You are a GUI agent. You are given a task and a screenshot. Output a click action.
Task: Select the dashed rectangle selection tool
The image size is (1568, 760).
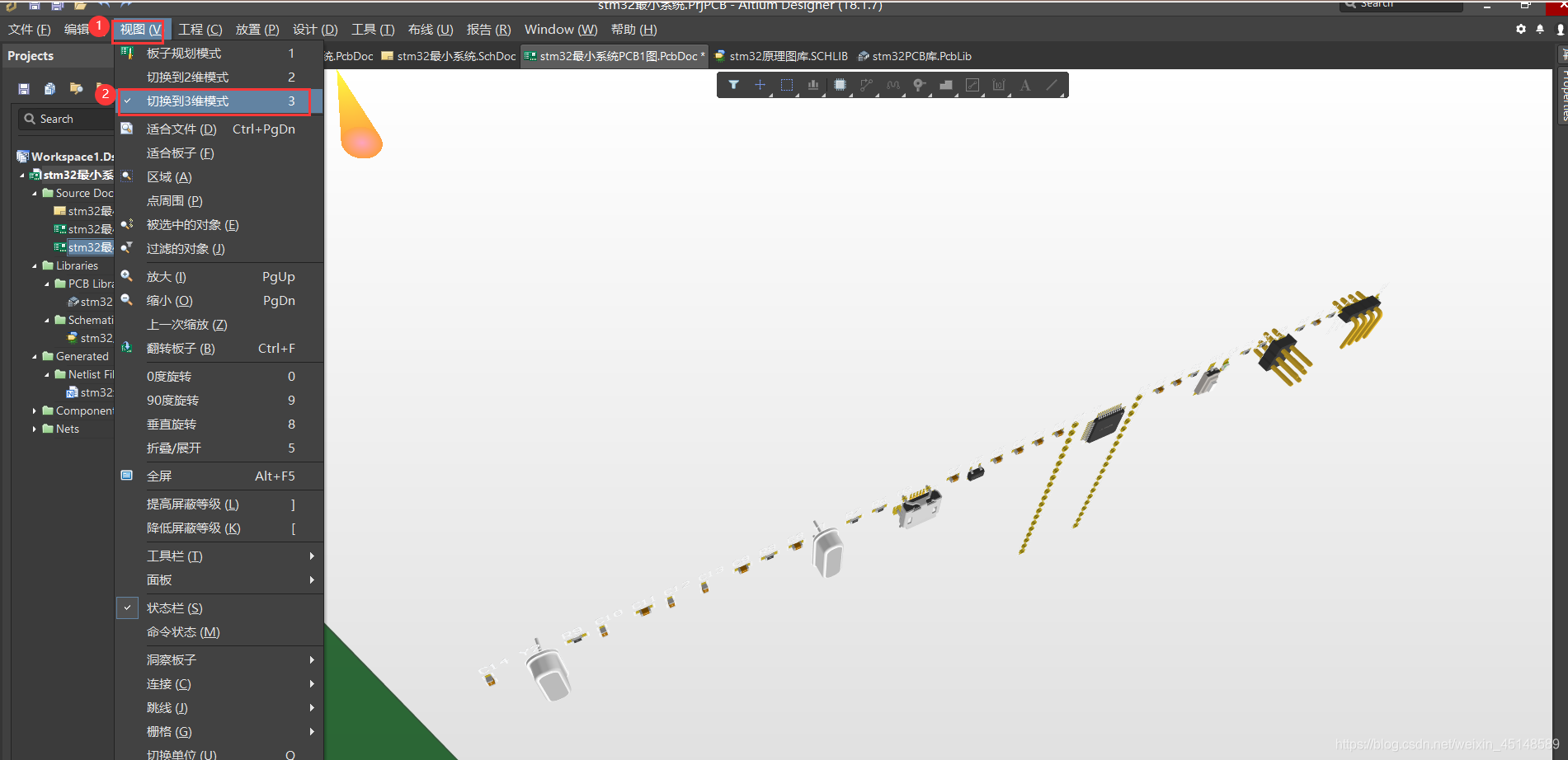point(786,85)
